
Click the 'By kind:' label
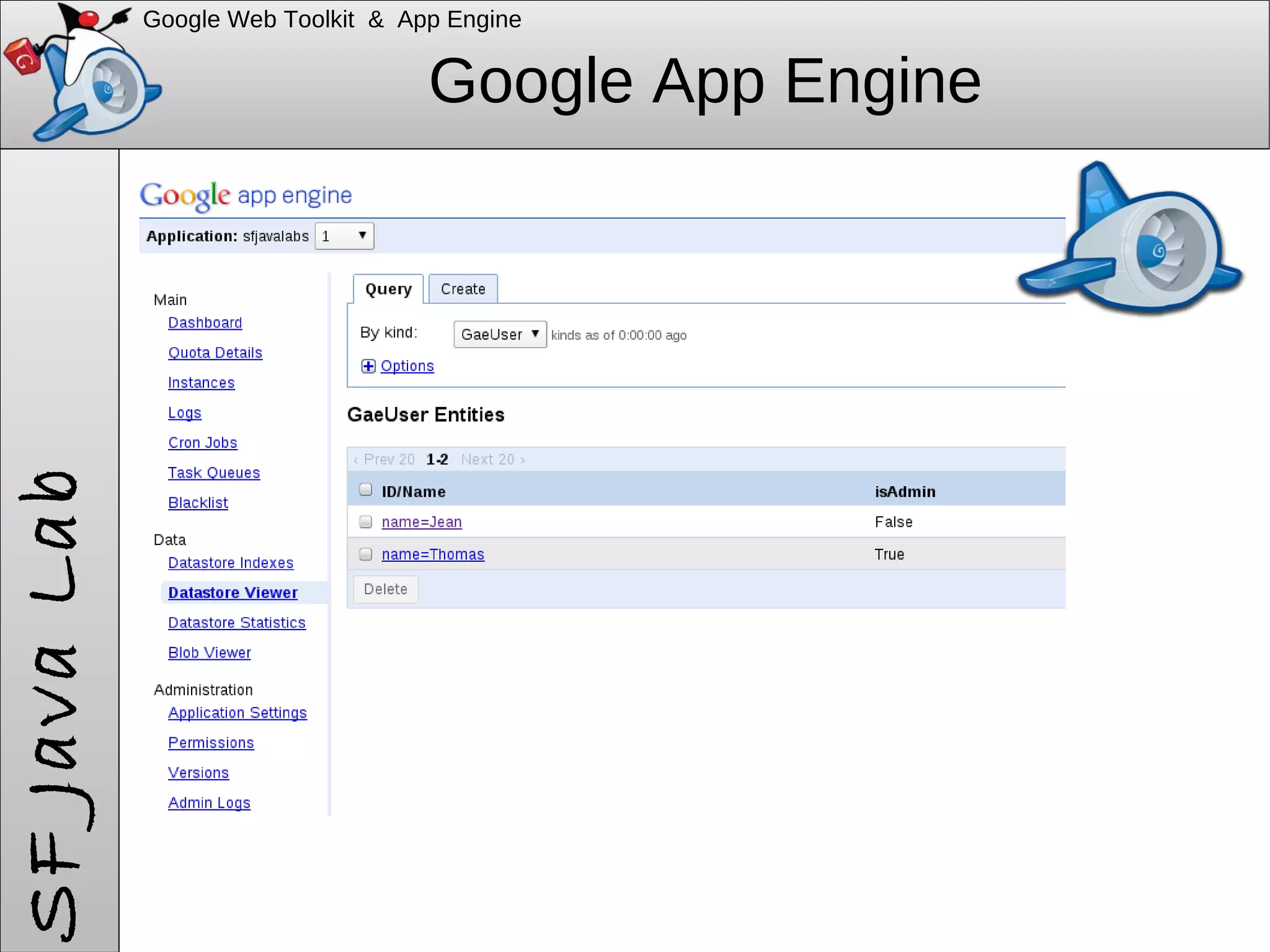(x=389, y=332)
